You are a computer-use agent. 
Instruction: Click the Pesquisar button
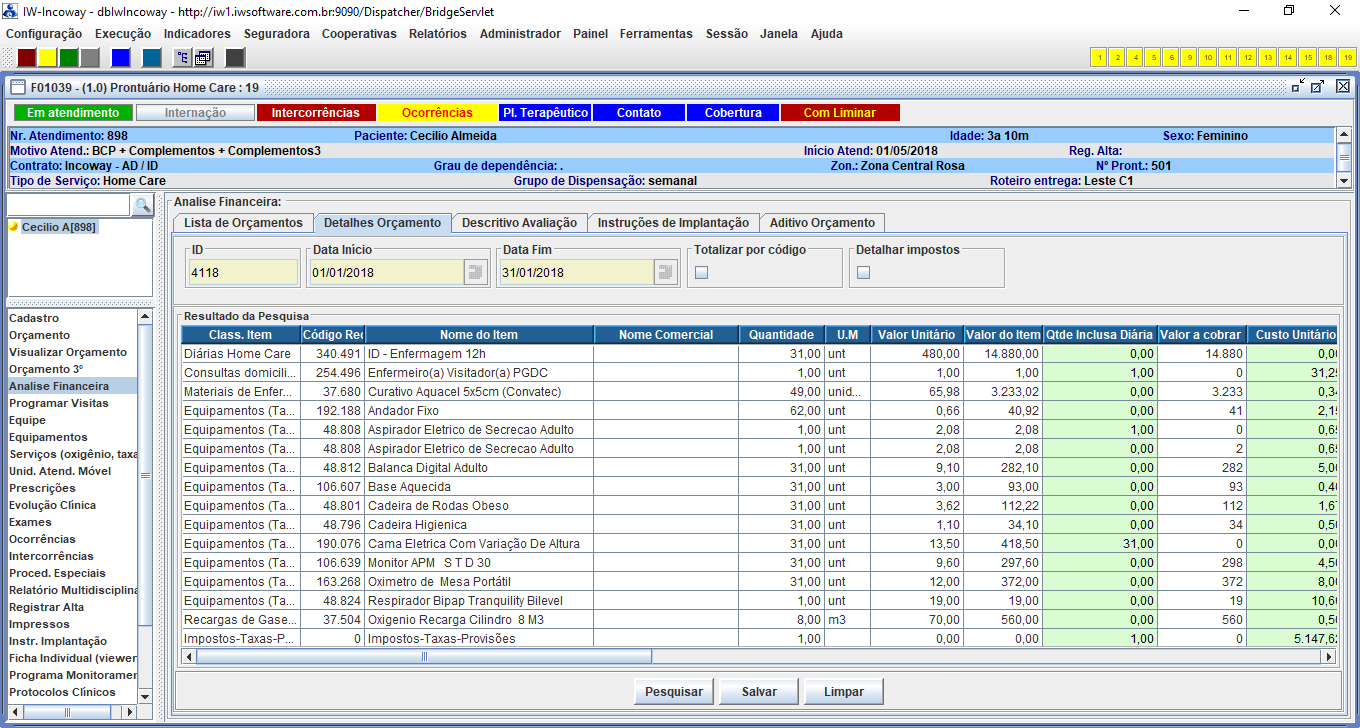673,692
